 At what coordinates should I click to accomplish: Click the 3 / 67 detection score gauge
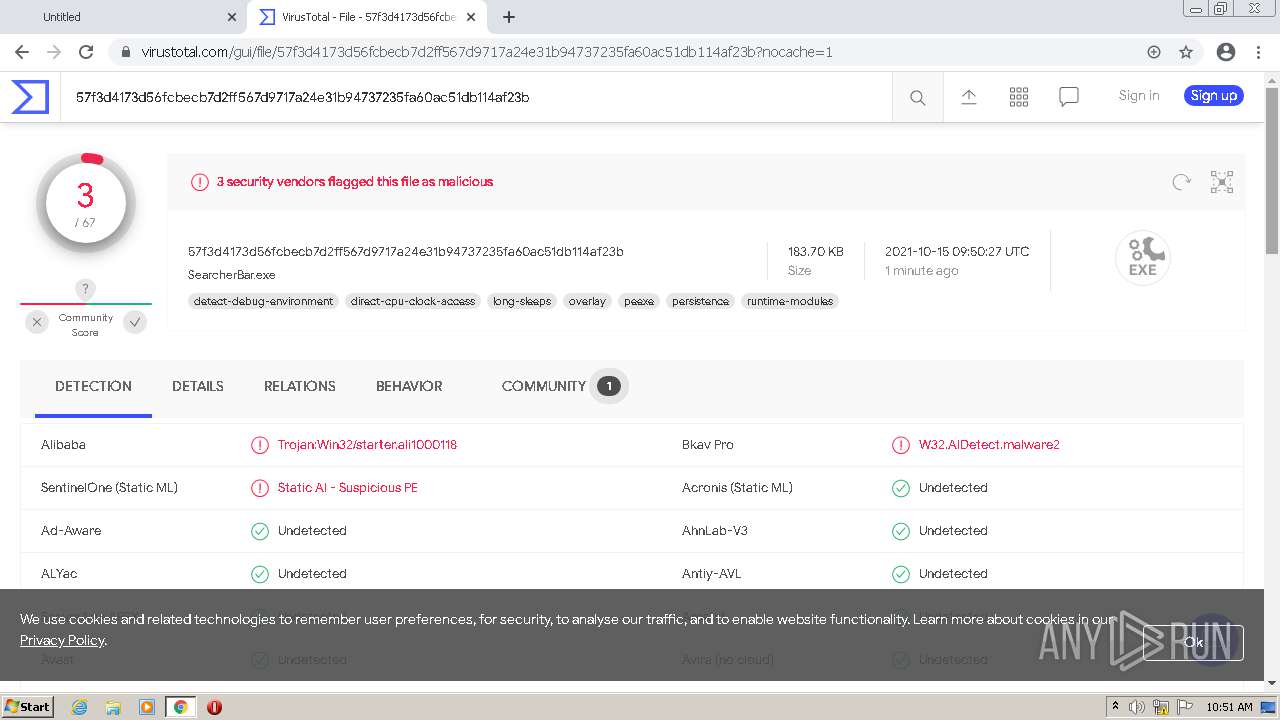point(86,203)
